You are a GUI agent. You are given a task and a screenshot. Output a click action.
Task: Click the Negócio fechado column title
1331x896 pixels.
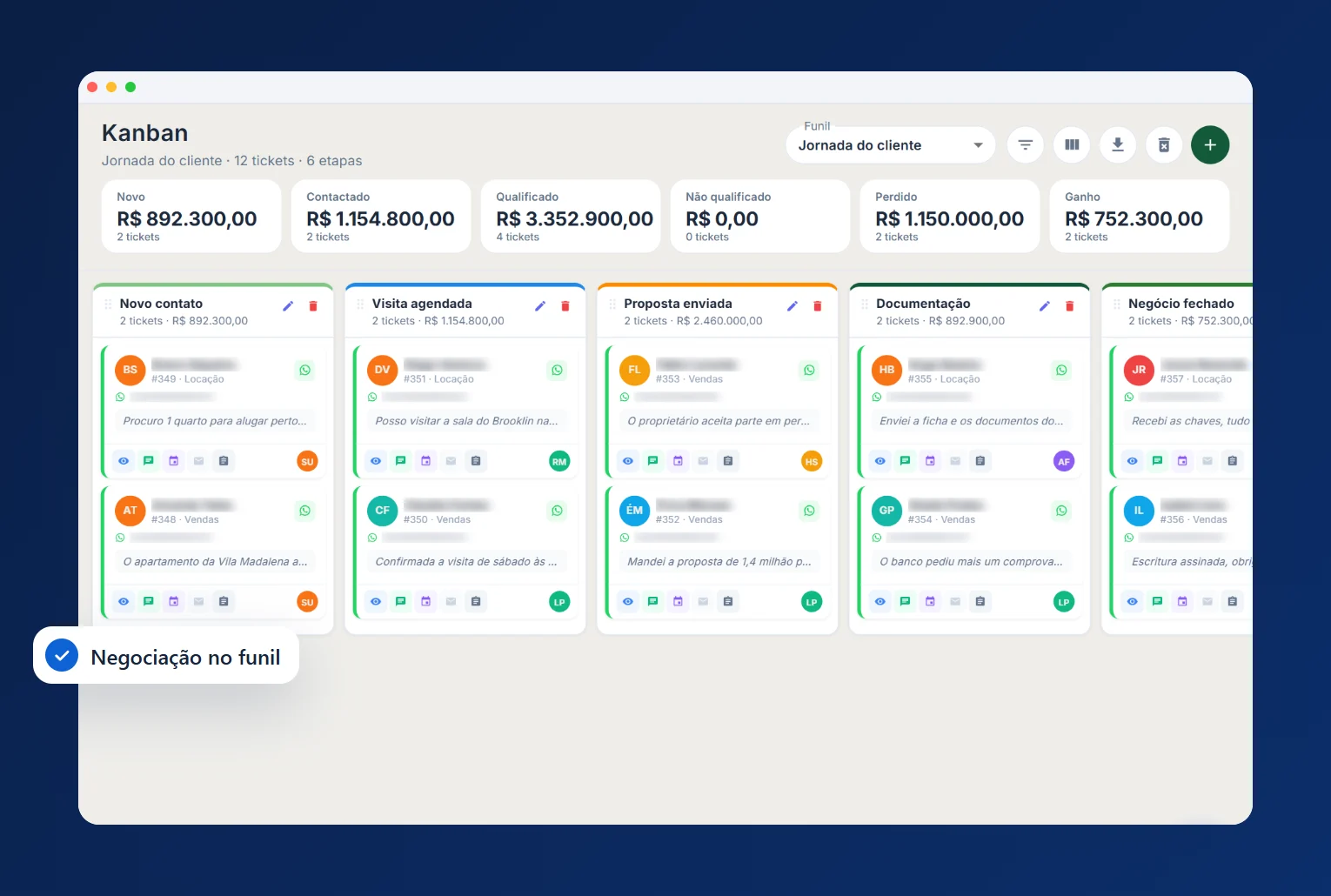coord(1181,304)
